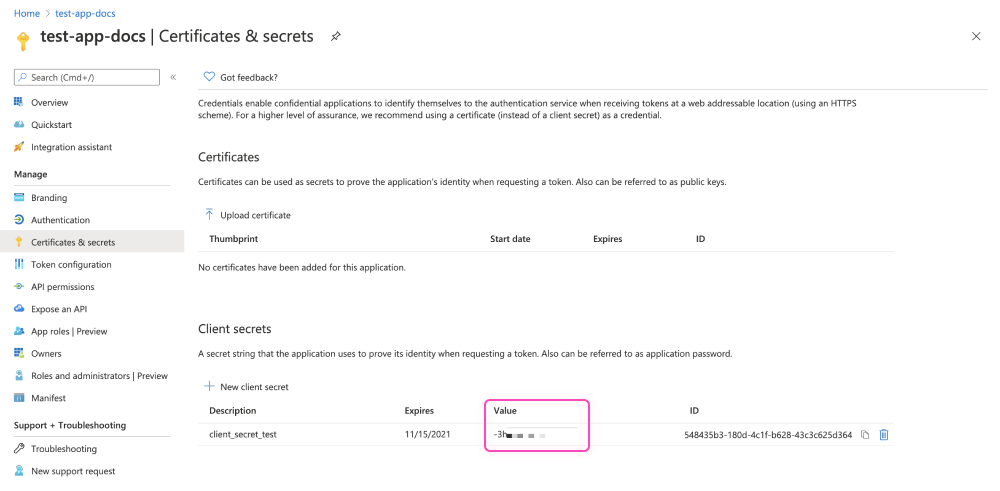The image size is (1000, 491).
Task: Navigate to Expose an API
Action: (58, 309)
